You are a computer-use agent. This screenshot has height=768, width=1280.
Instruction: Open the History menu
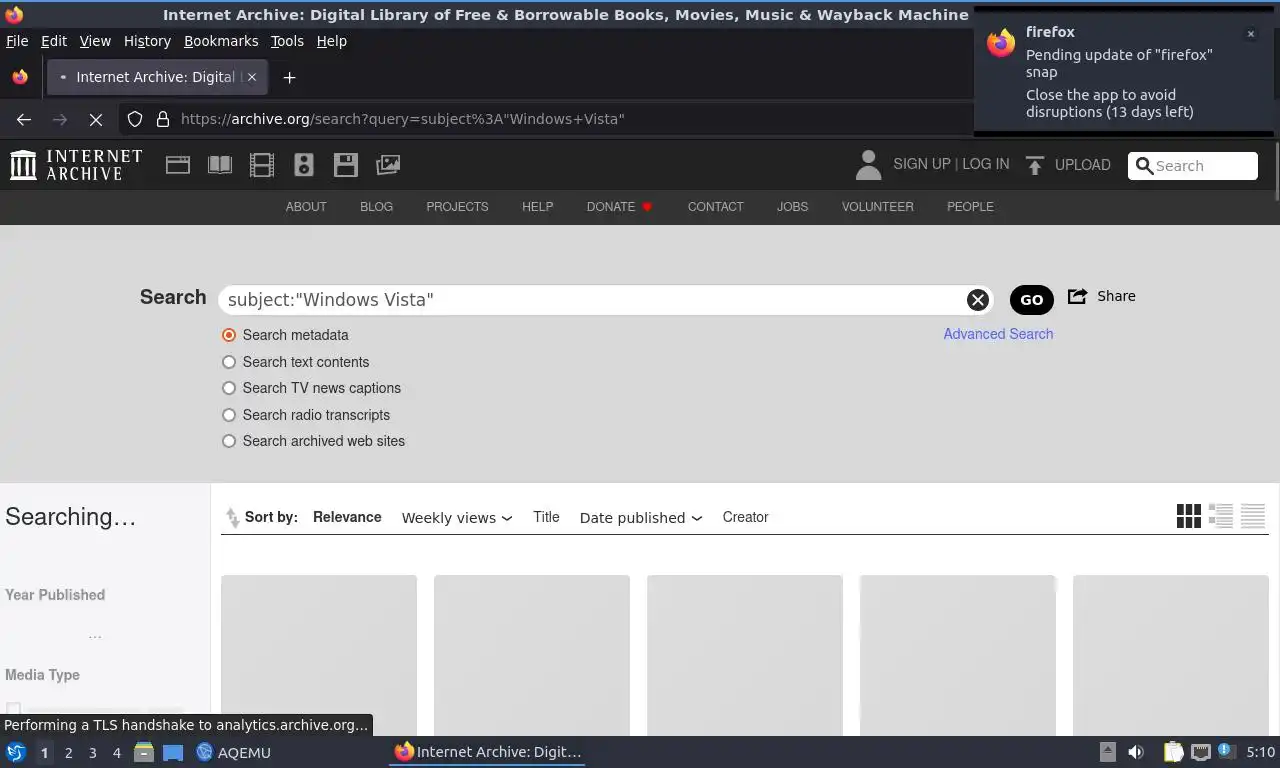click(147, 41)
